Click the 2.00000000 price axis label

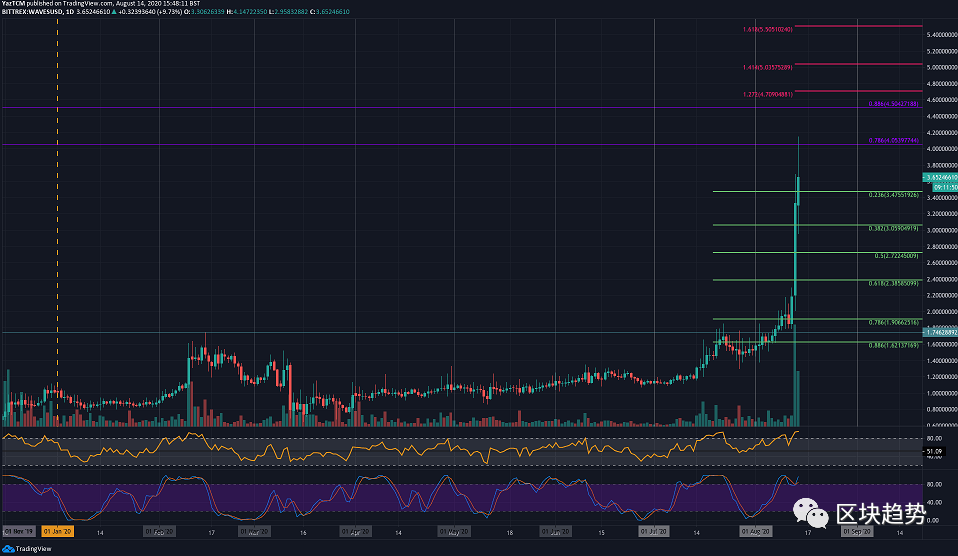942,312
